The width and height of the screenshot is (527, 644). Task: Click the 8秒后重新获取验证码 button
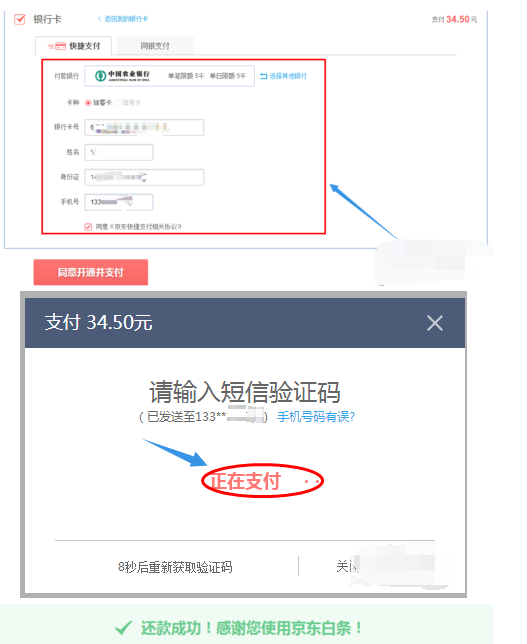tap(175, 567)
